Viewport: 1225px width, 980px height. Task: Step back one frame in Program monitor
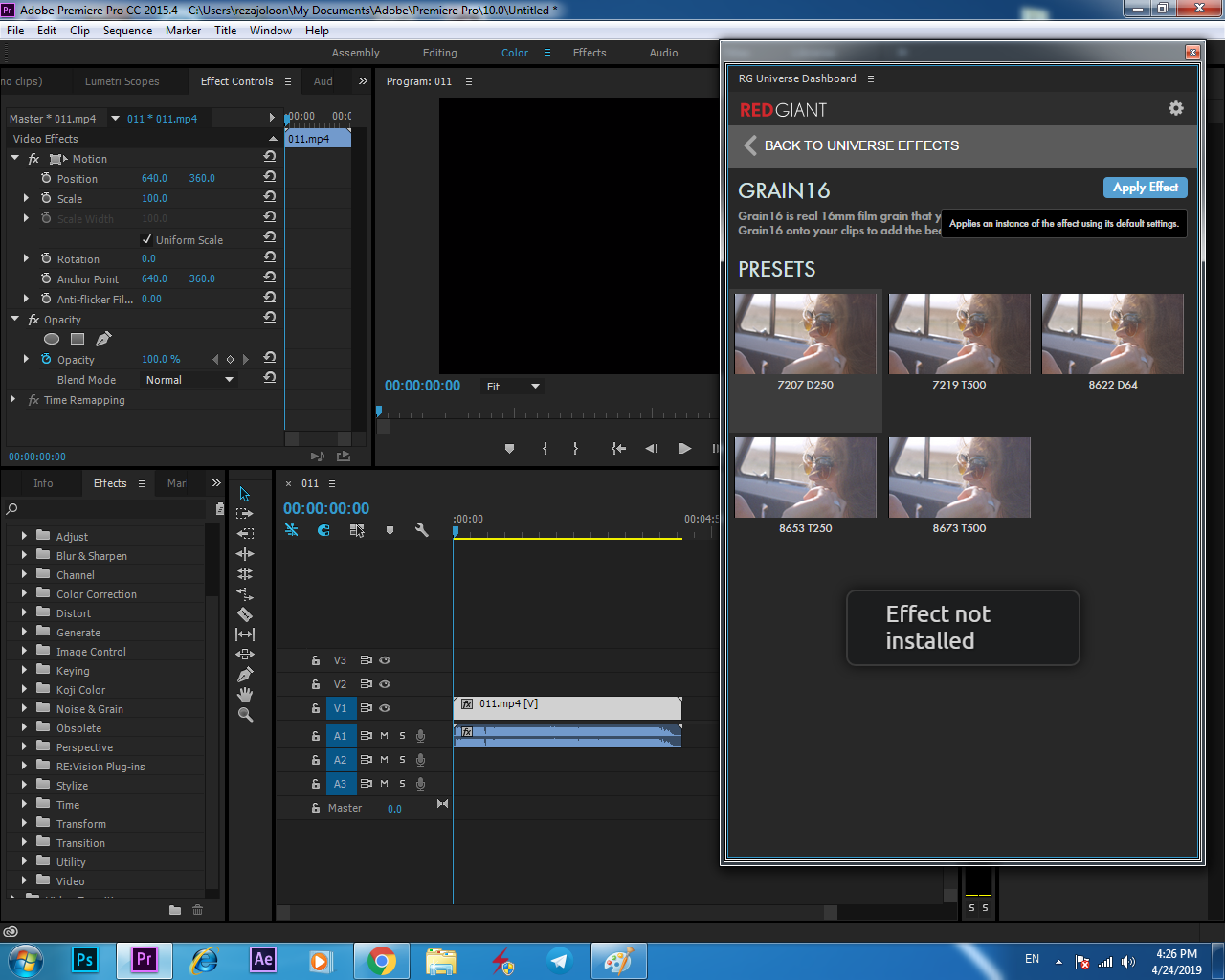click(652, 448)
